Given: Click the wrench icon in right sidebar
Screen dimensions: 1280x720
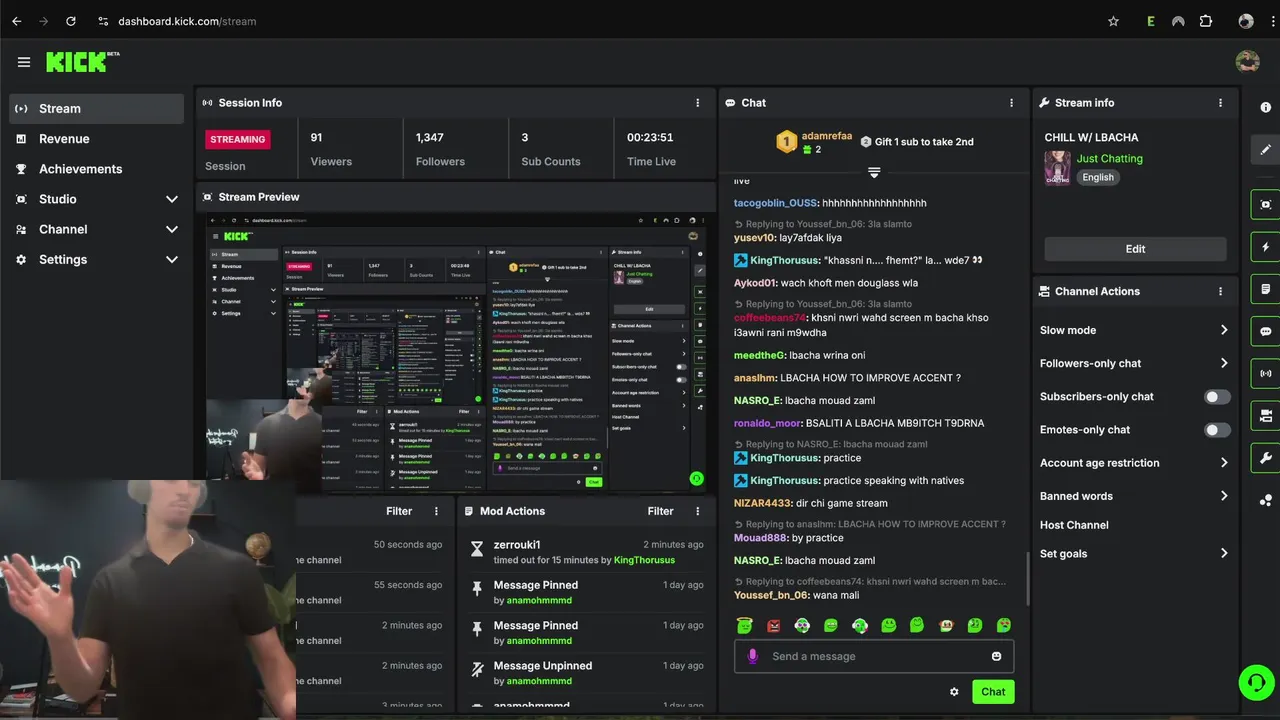Looking at the screenshot, I should click(1266, 458).
